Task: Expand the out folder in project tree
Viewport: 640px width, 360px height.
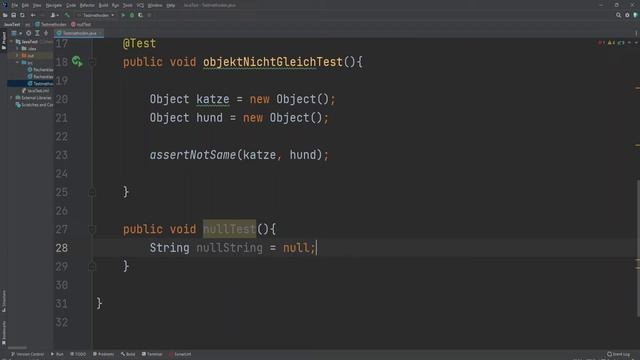Action: point(17,56)
